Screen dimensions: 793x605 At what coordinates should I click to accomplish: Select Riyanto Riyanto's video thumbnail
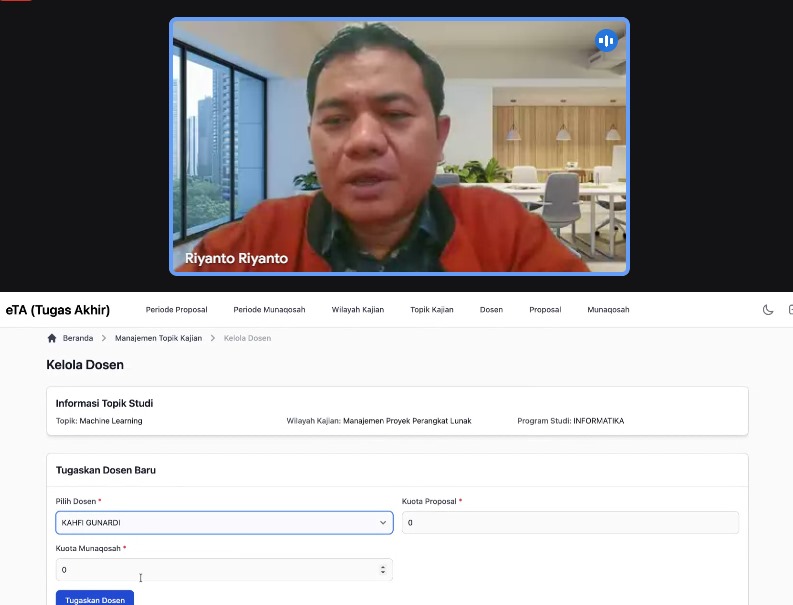(399, 147)
